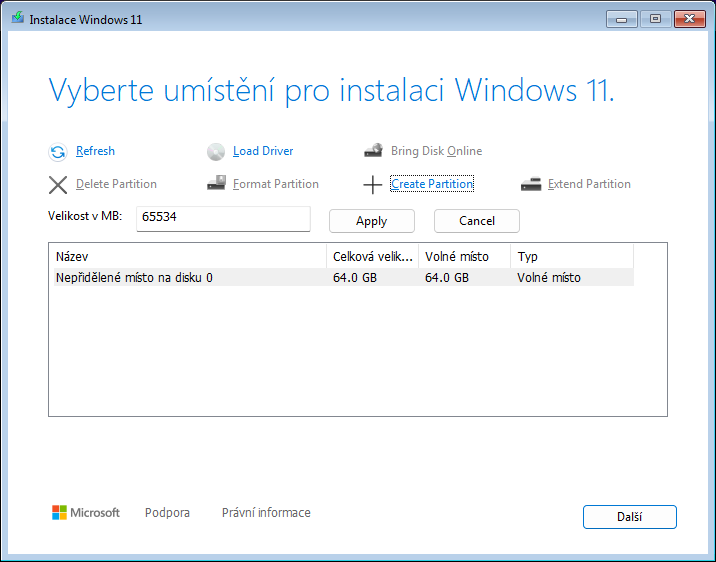Click the Delete Partition label
Image resolution: width=716 pixels, height=562 pixels.
coord(116,184)
